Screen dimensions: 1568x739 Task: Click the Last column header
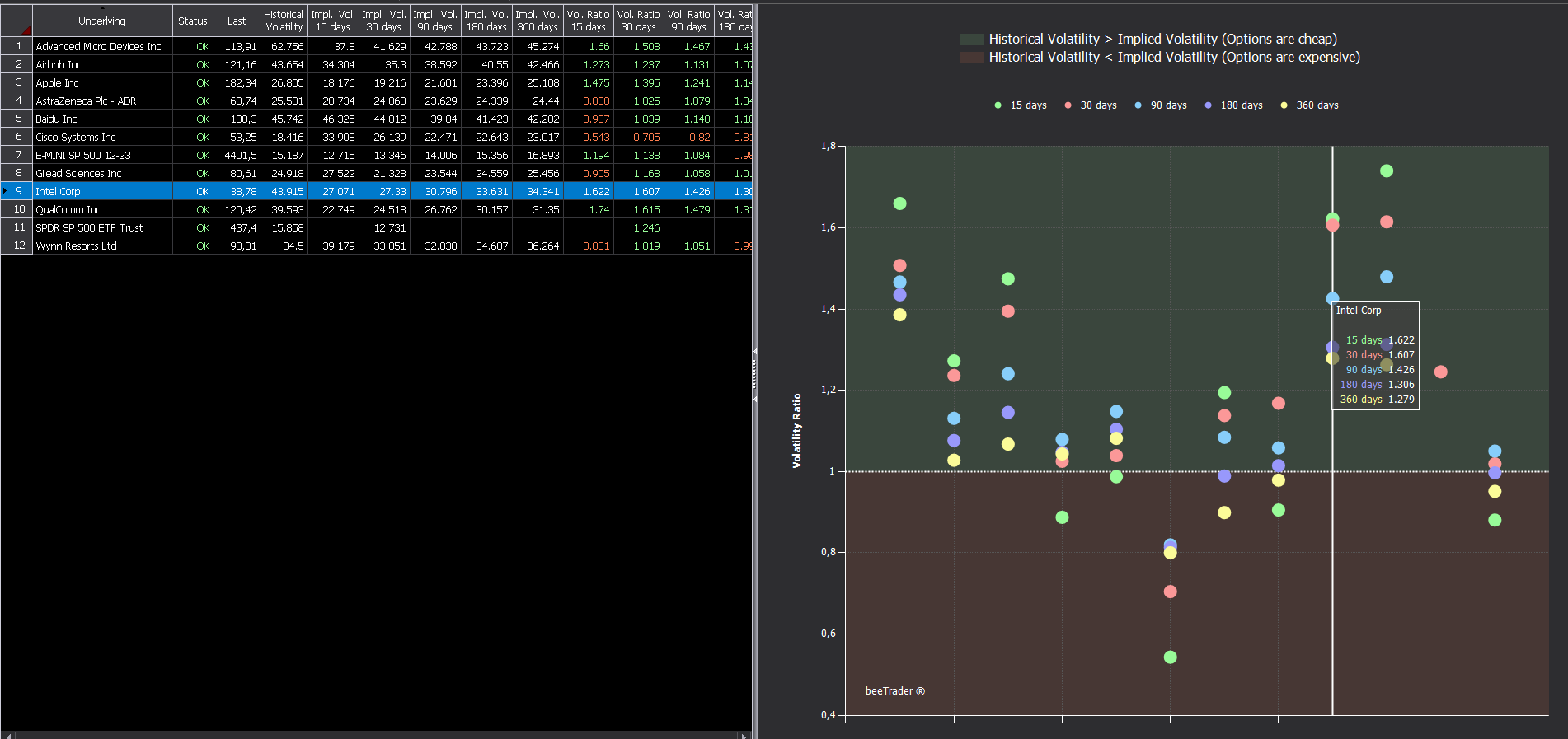pos(237,21)
